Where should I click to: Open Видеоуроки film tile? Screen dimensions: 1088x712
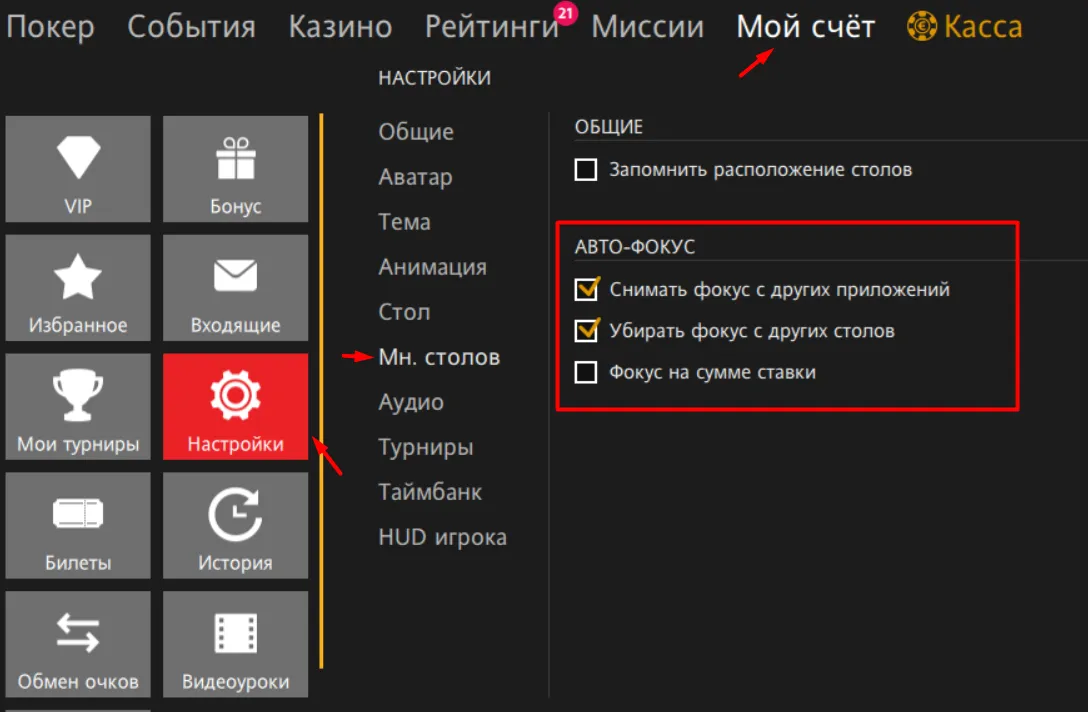(x=235, y=644)
